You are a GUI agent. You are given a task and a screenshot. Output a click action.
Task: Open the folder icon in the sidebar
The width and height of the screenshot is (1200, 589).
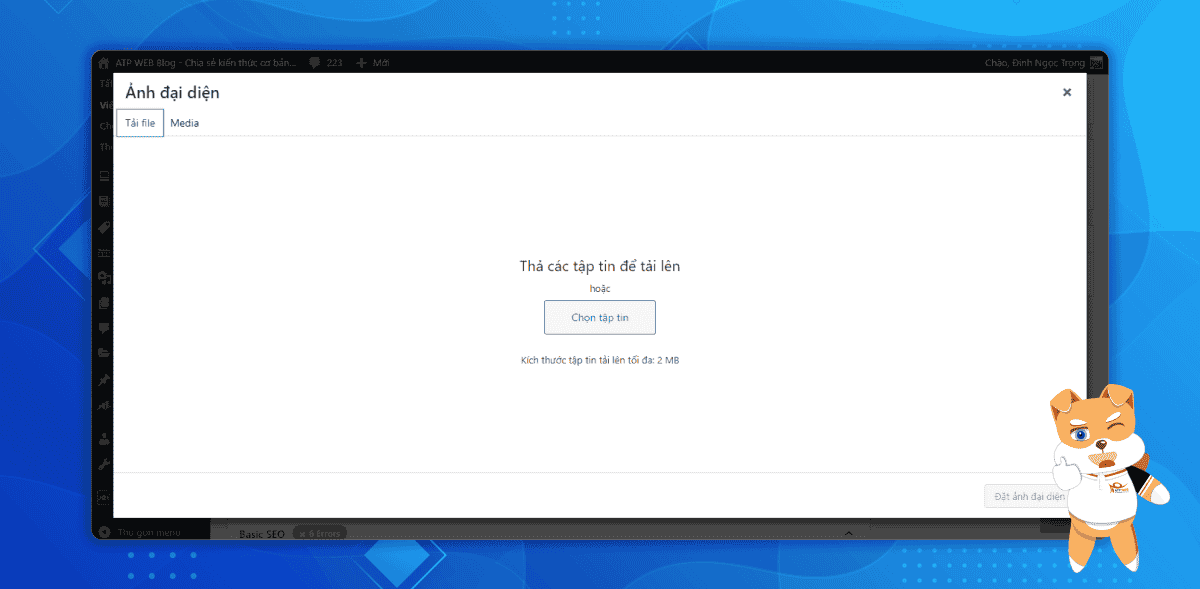(104, 352)
